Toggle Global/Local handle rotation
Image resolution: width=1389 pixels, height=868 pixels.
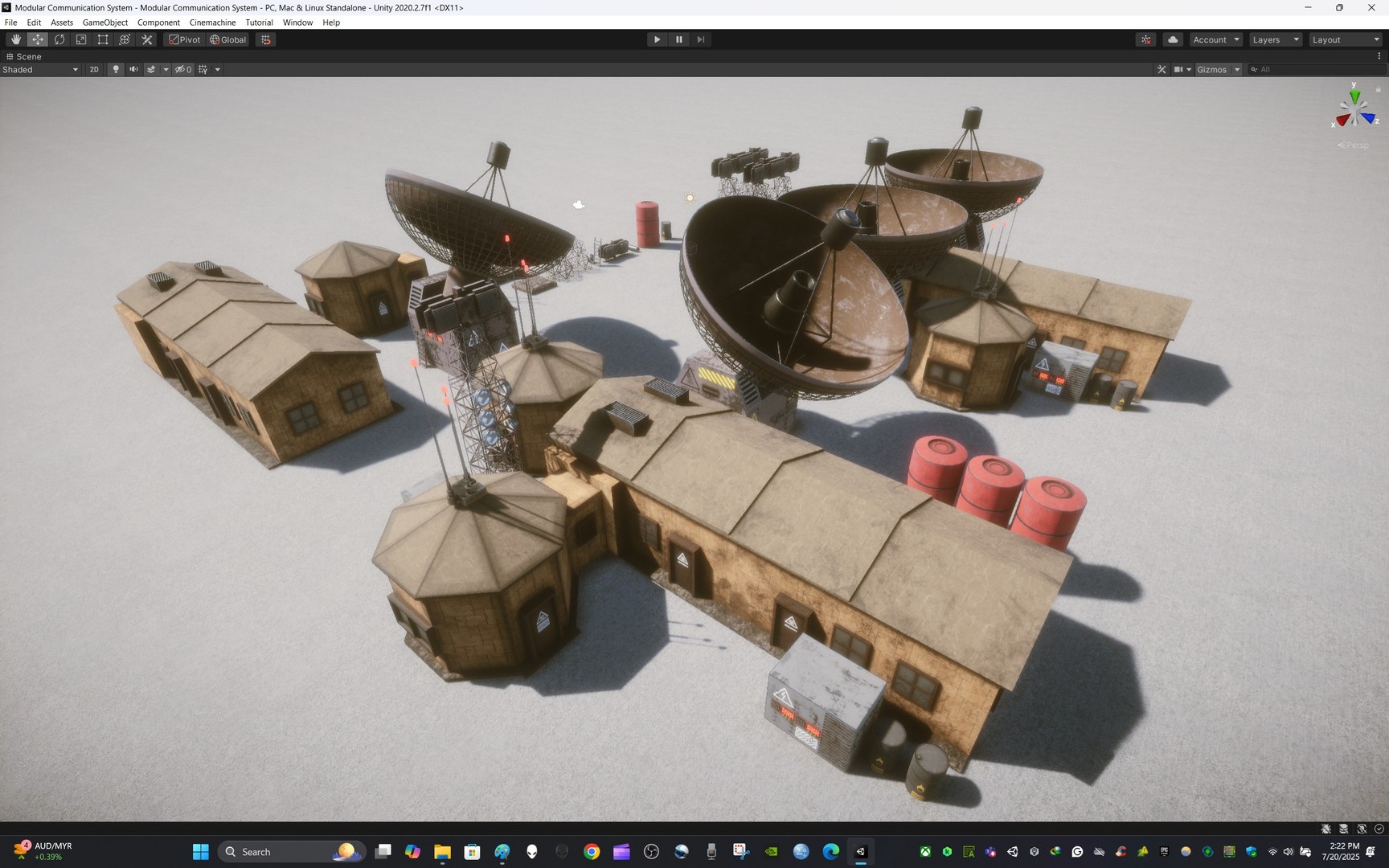point(228,39)
